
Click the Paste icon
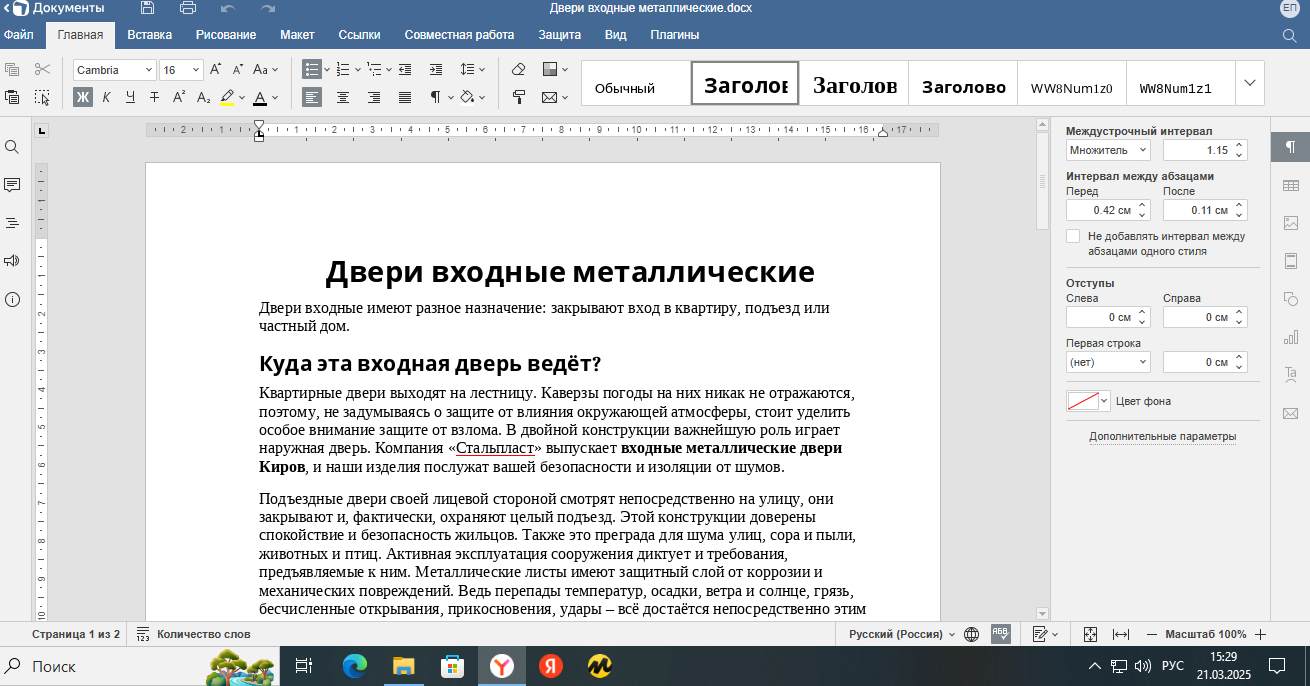[x=12, y=97]
